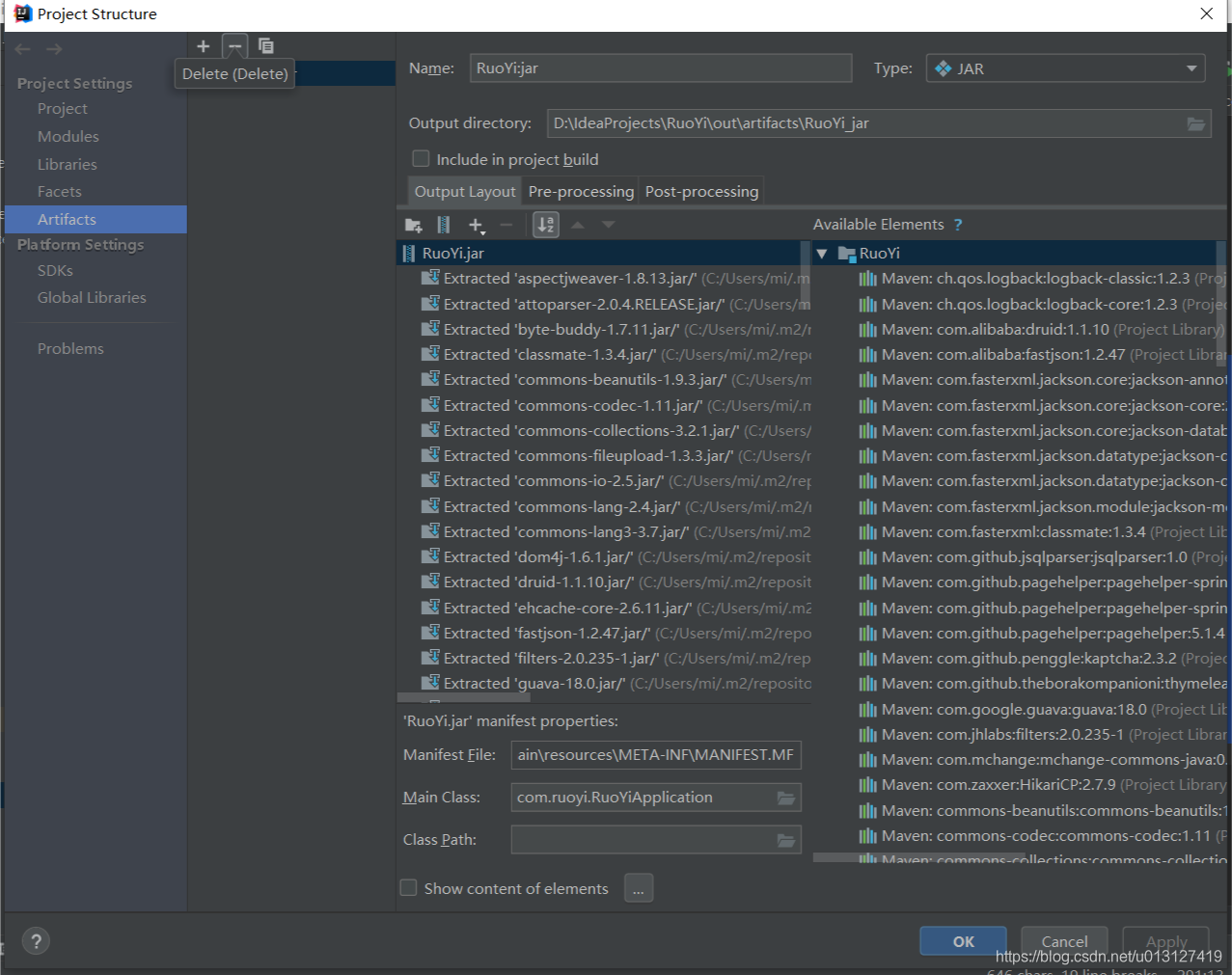Browse for Output directory folder icon

click(x=1196, y=123)
